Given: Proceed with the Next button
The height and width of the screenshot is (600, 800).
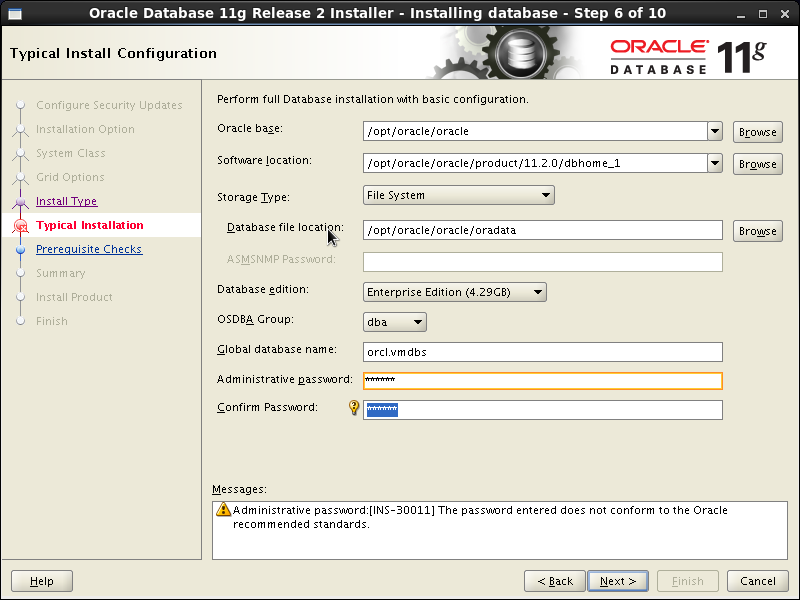Looking at the screenshot, I should 618,581.
